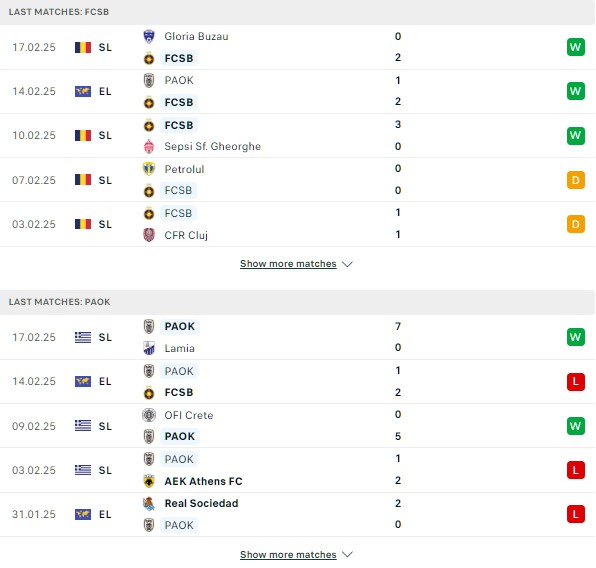The width and height of the screenshot is (596, 568).
Task: Select the Last Matches: PAOK header
Action: [297, 302]
